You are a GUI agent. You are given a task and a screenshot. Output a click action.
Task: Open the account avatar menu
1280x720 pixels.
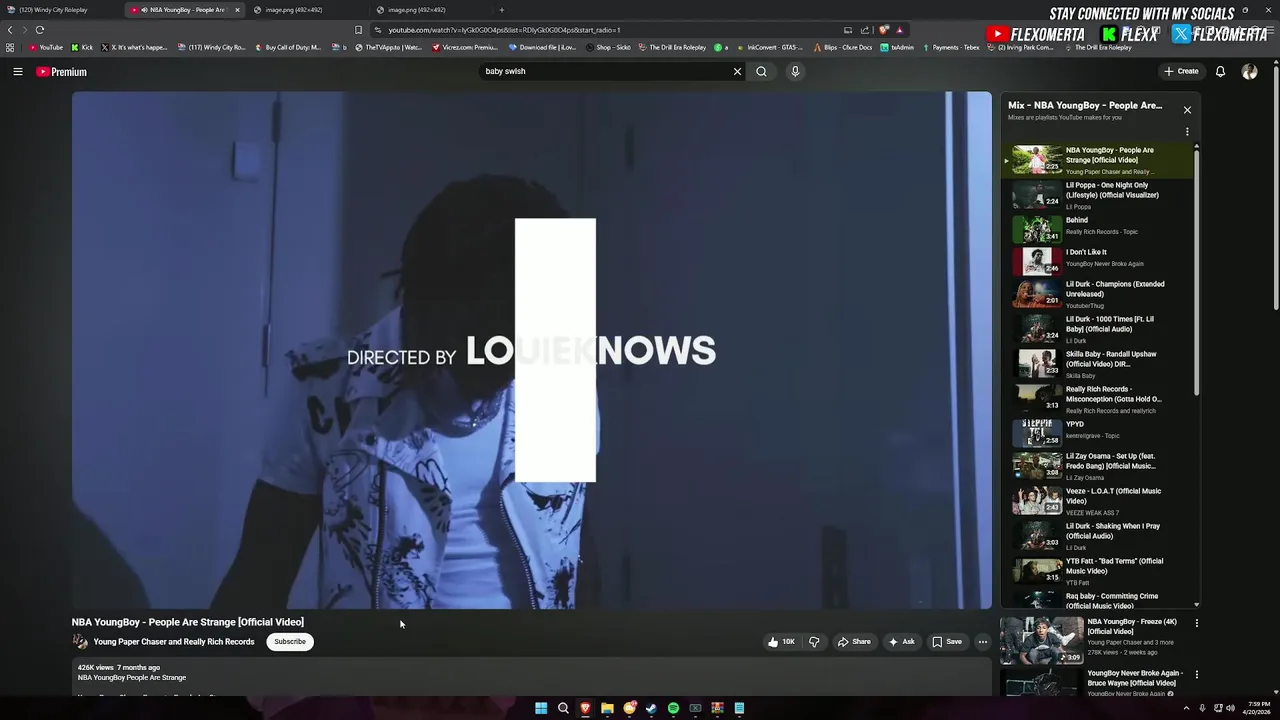coord(1249,71)
